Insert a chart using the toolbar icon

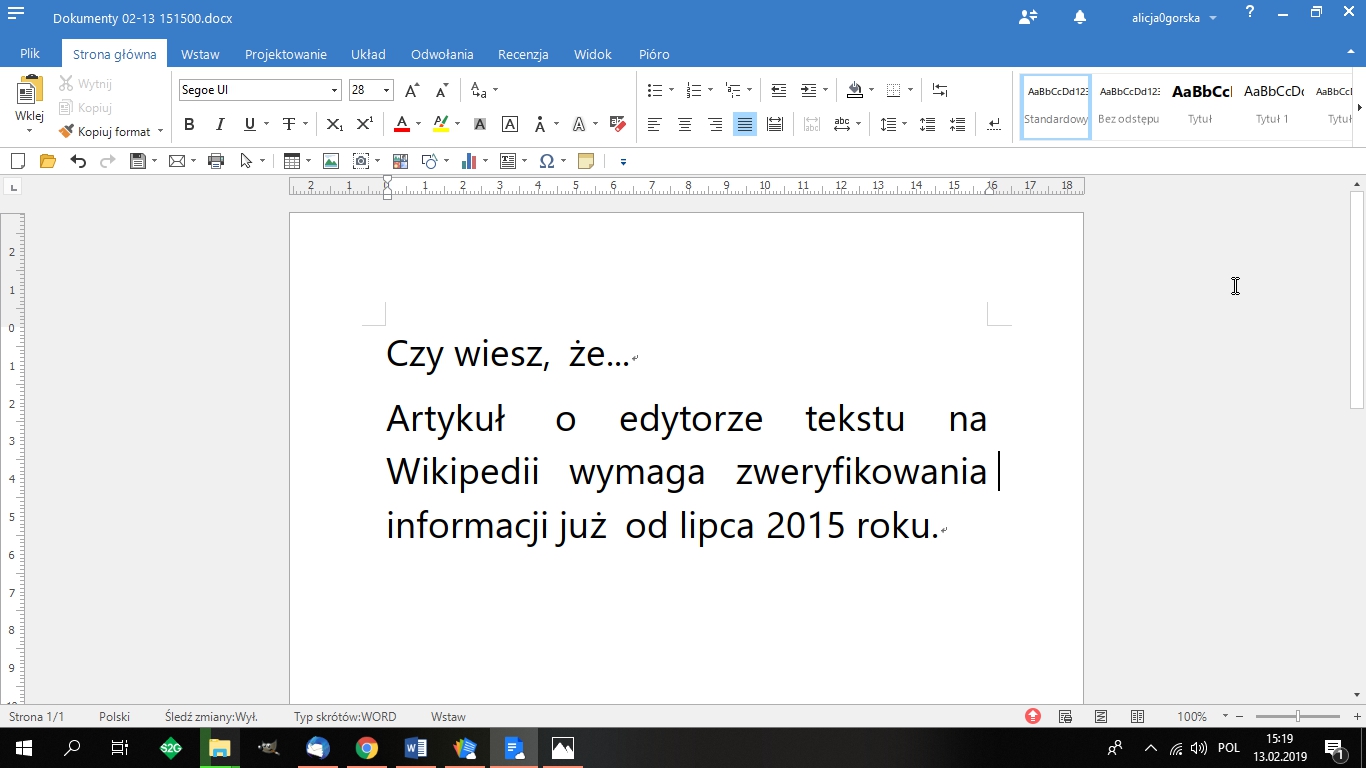[x=468, y=160]
